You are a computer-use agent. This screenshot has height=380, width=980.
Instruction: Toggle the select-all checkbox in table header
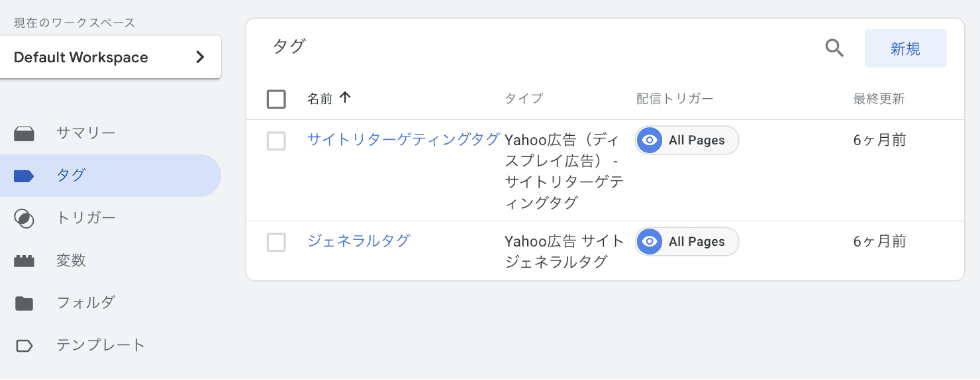click(x=276, y=99)
